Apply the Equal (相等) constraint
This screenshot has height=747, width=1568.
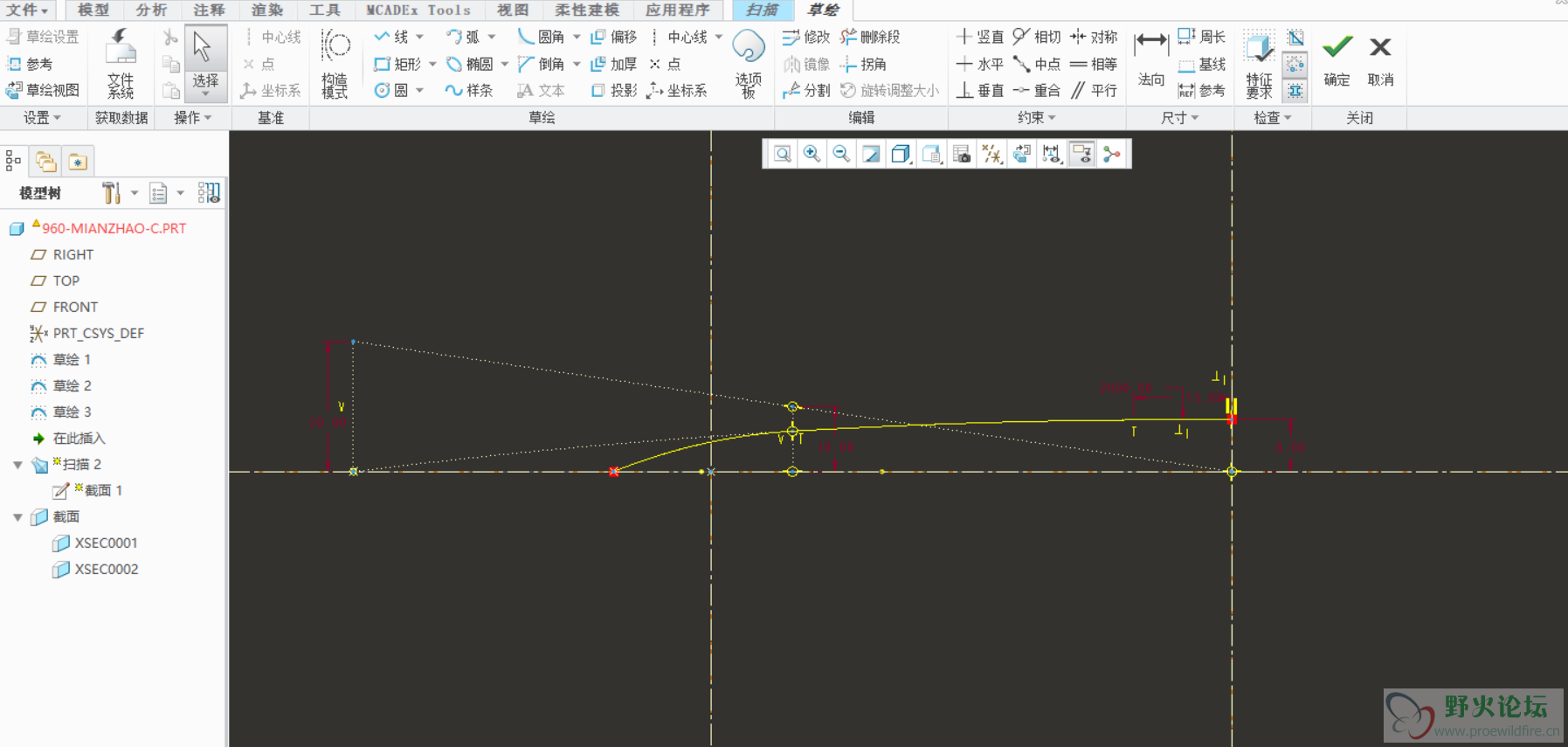click(x=1094, y=64)
